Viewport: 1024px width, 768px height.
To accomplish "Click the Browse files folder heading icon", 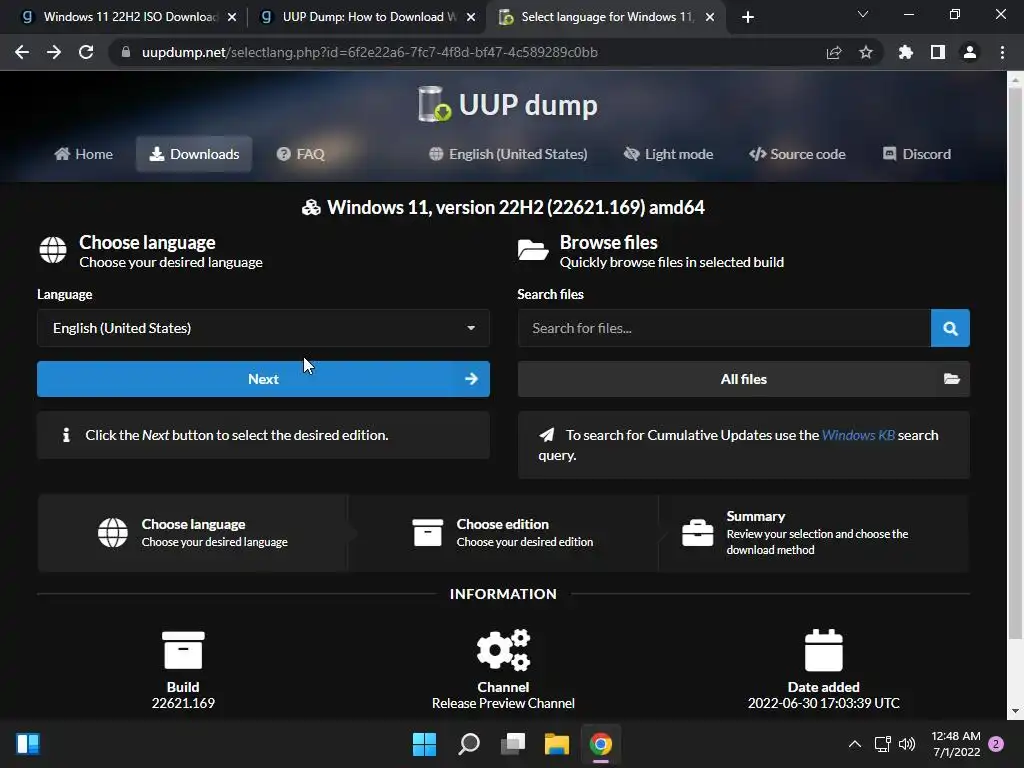I will (x=533, y=250).
